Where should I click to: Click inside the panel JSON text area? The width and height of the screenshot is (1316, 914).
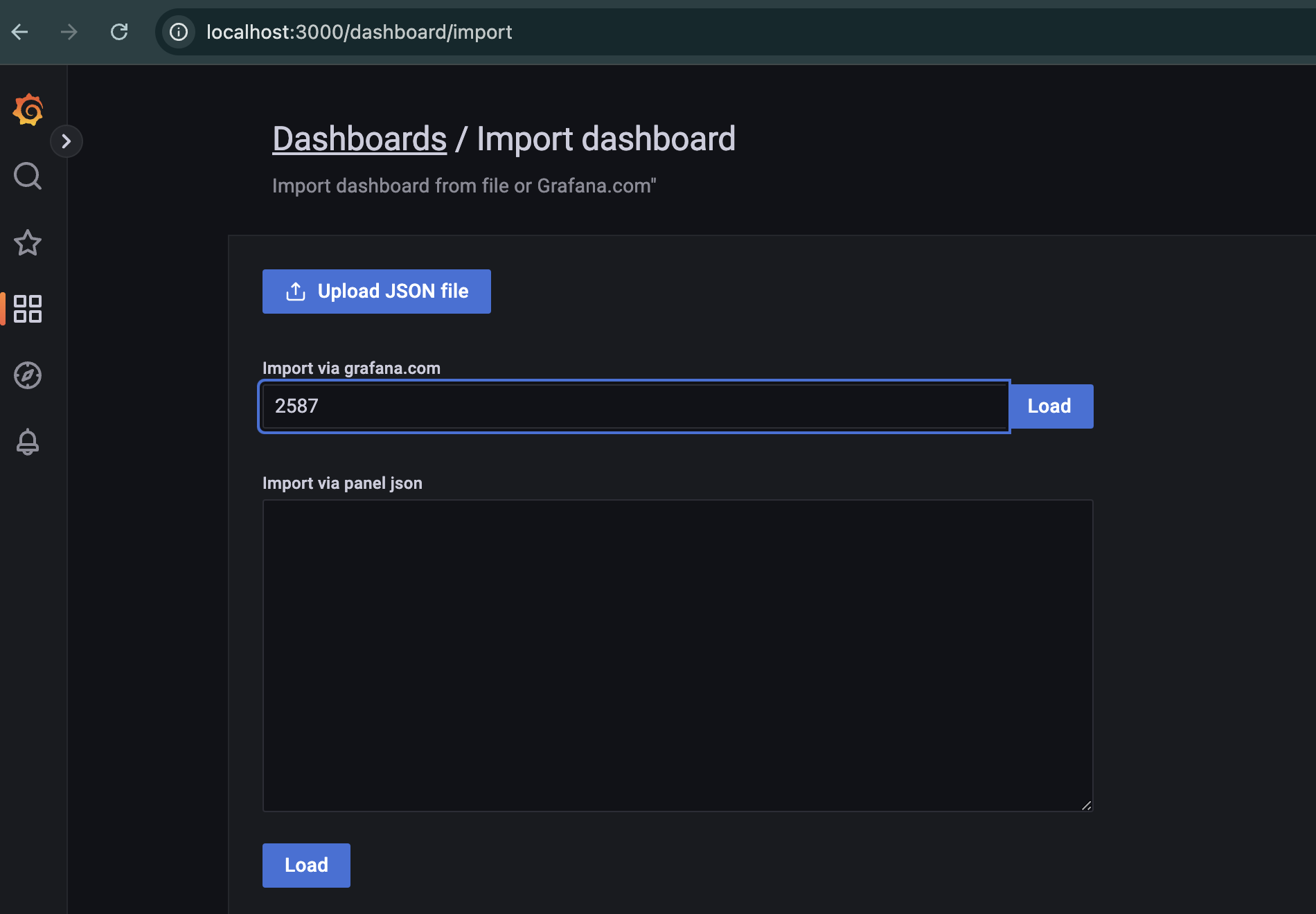point(677,655)
